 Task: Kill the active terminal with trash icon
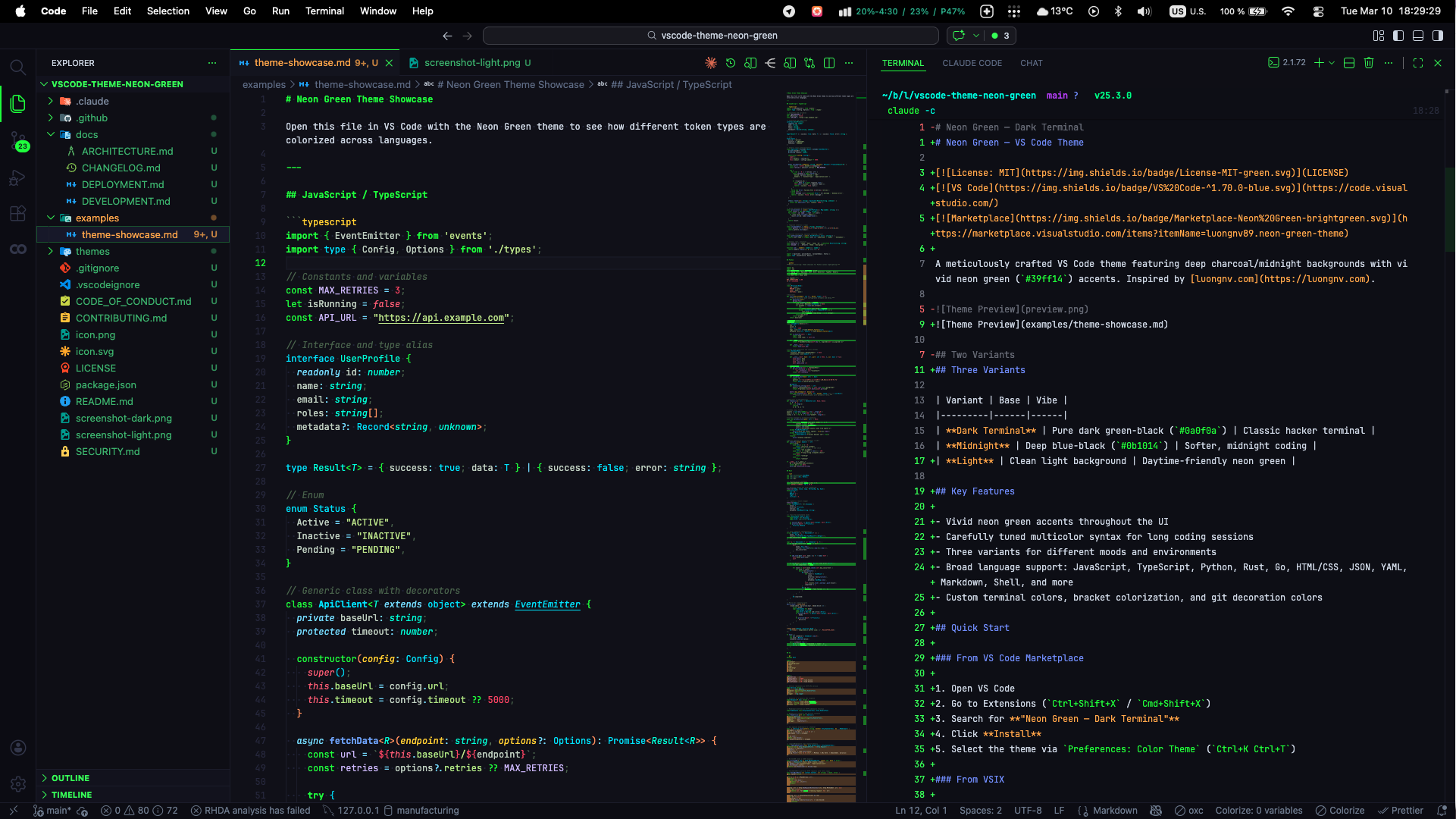[x=1369, y=63]
